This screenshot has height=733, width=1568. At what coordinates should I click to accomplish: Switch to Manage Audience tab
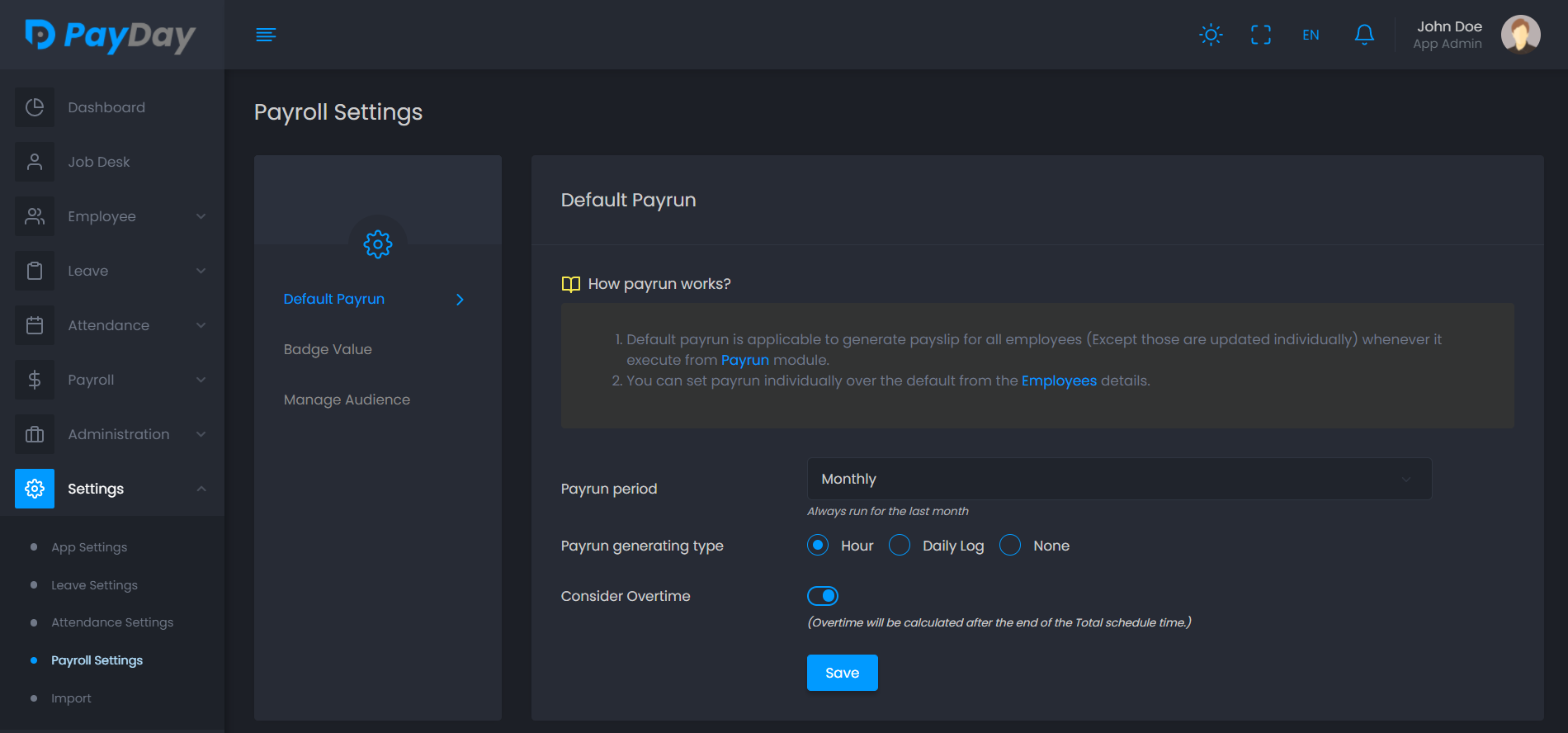[x=347, y=400]
